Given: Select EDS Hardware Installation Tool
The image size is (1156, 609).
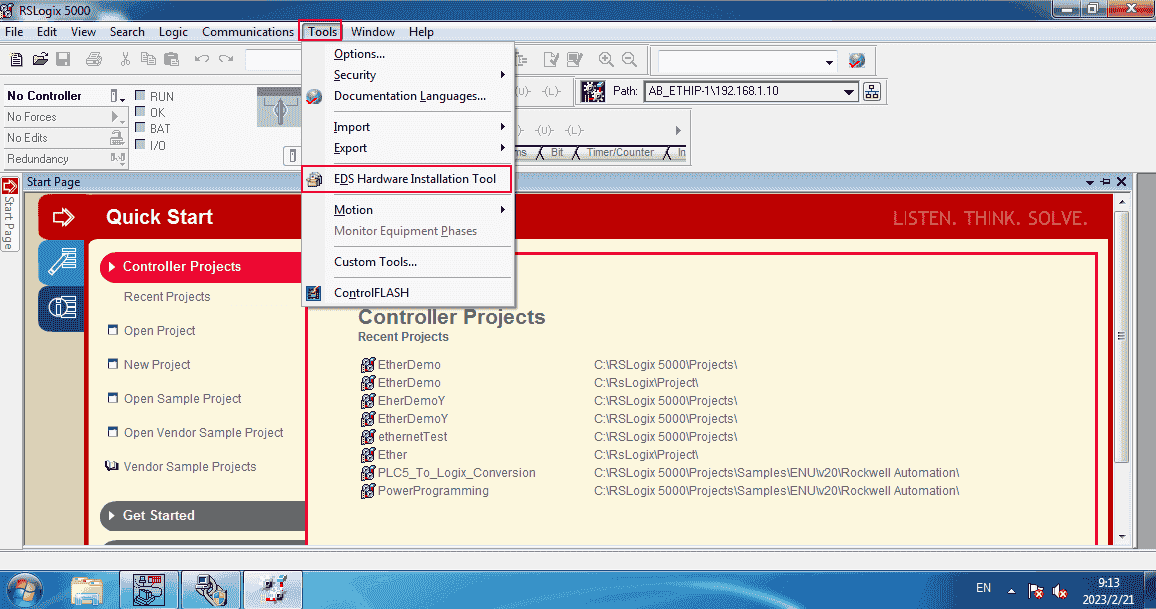Looking at the screenshot, I should click(414, 179).
